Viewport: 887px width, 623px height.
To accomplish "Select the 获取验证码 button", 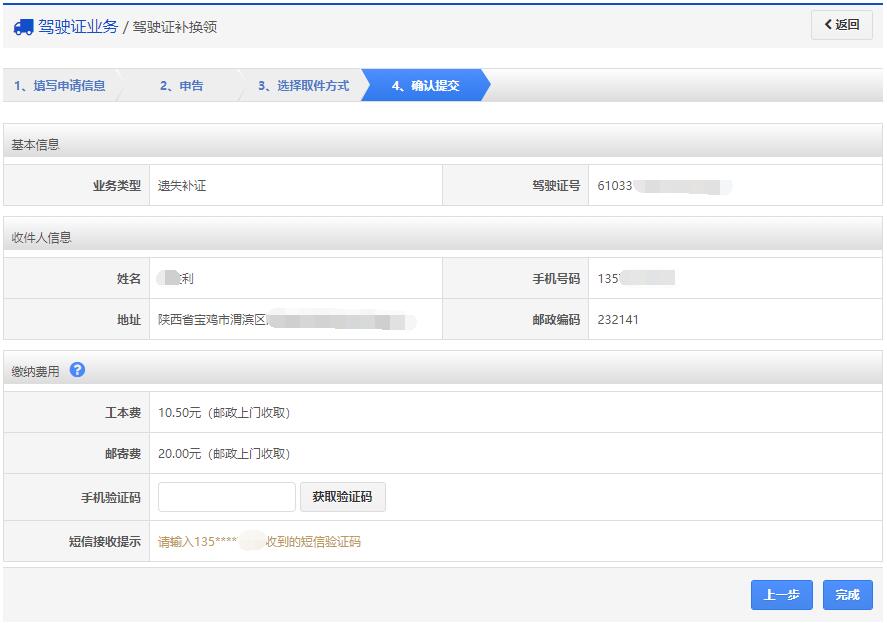I will pyautogui.click(x=343, y=497).
